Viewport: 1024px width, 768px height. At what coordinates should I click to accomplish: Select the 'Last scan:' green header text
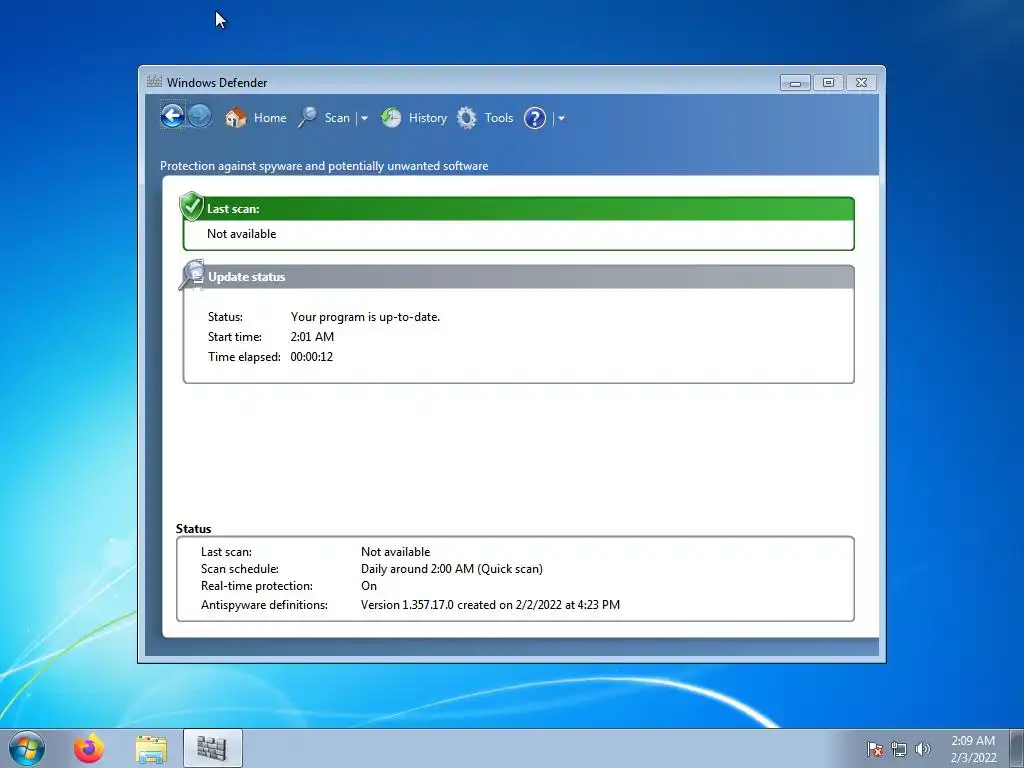tap(233, 209)
